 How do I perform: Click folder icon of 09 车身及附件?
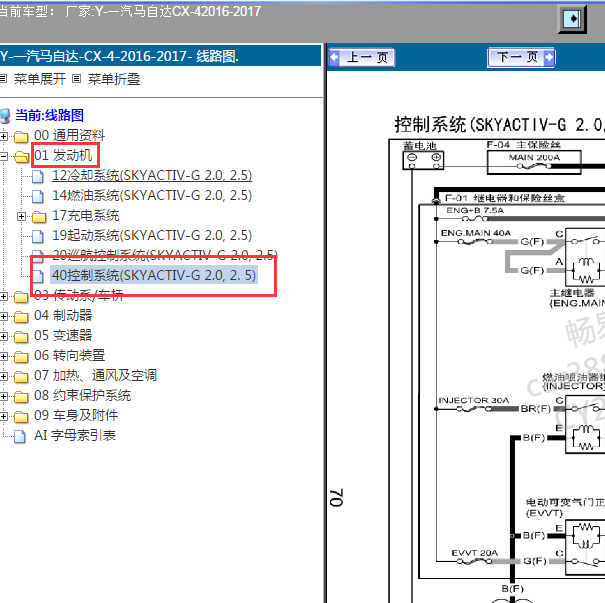click(21, 417)
